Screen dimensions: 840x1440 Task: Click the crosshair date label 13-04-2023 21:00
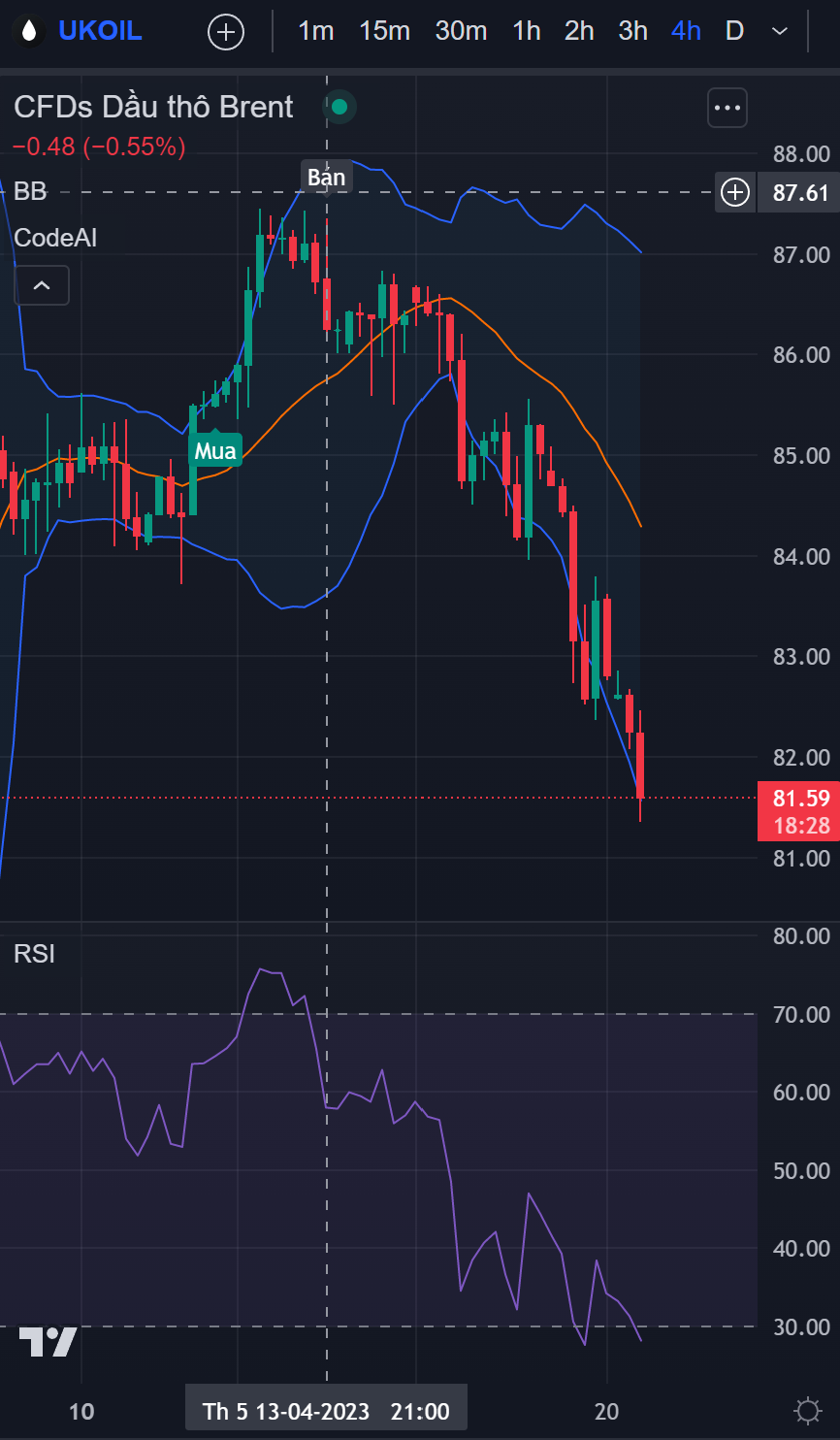coord(326,1411)
